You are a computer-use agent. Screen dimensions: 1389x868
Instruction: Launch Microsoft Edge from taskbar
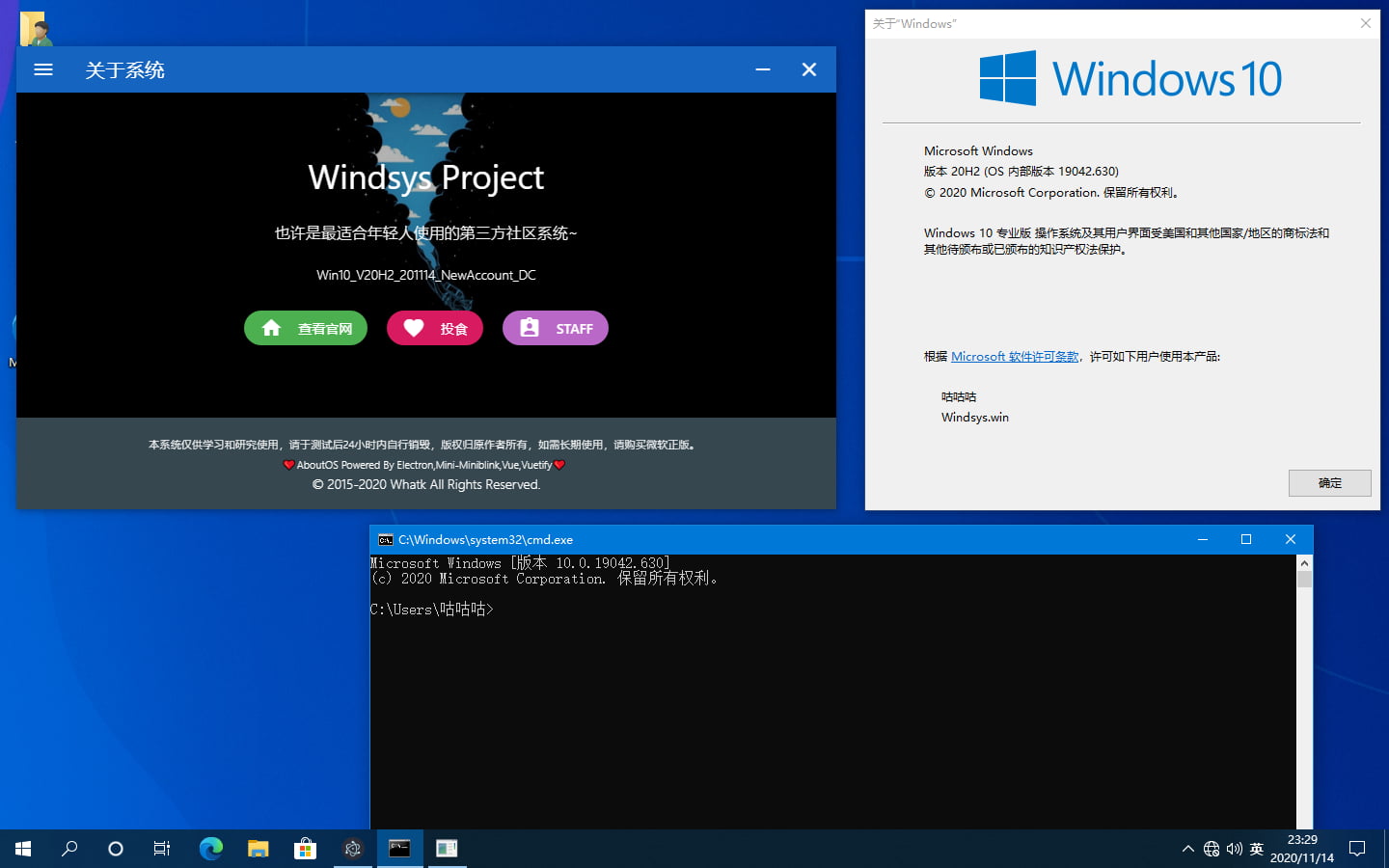[x=210, y=849]
